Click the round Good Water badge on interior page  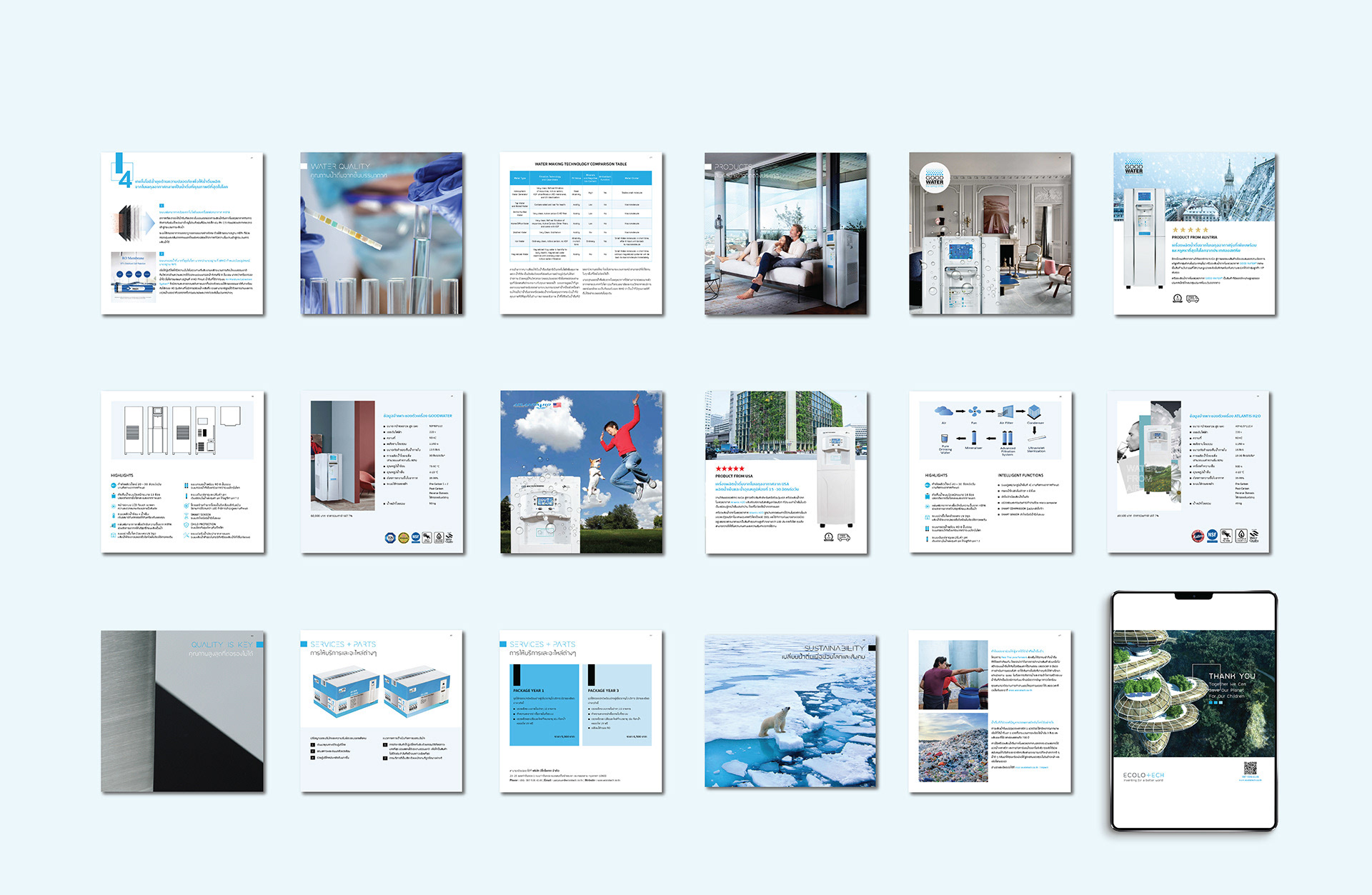point(934,179)
